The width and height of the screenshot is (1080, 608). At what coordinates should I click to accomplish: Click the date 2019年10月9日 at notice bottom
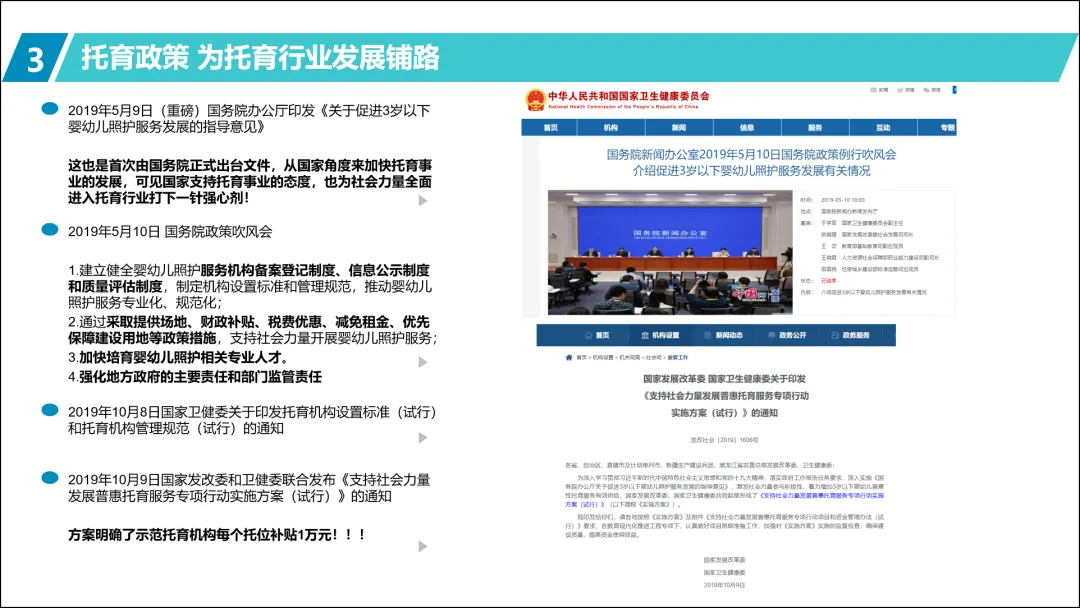tap(725, 585)
